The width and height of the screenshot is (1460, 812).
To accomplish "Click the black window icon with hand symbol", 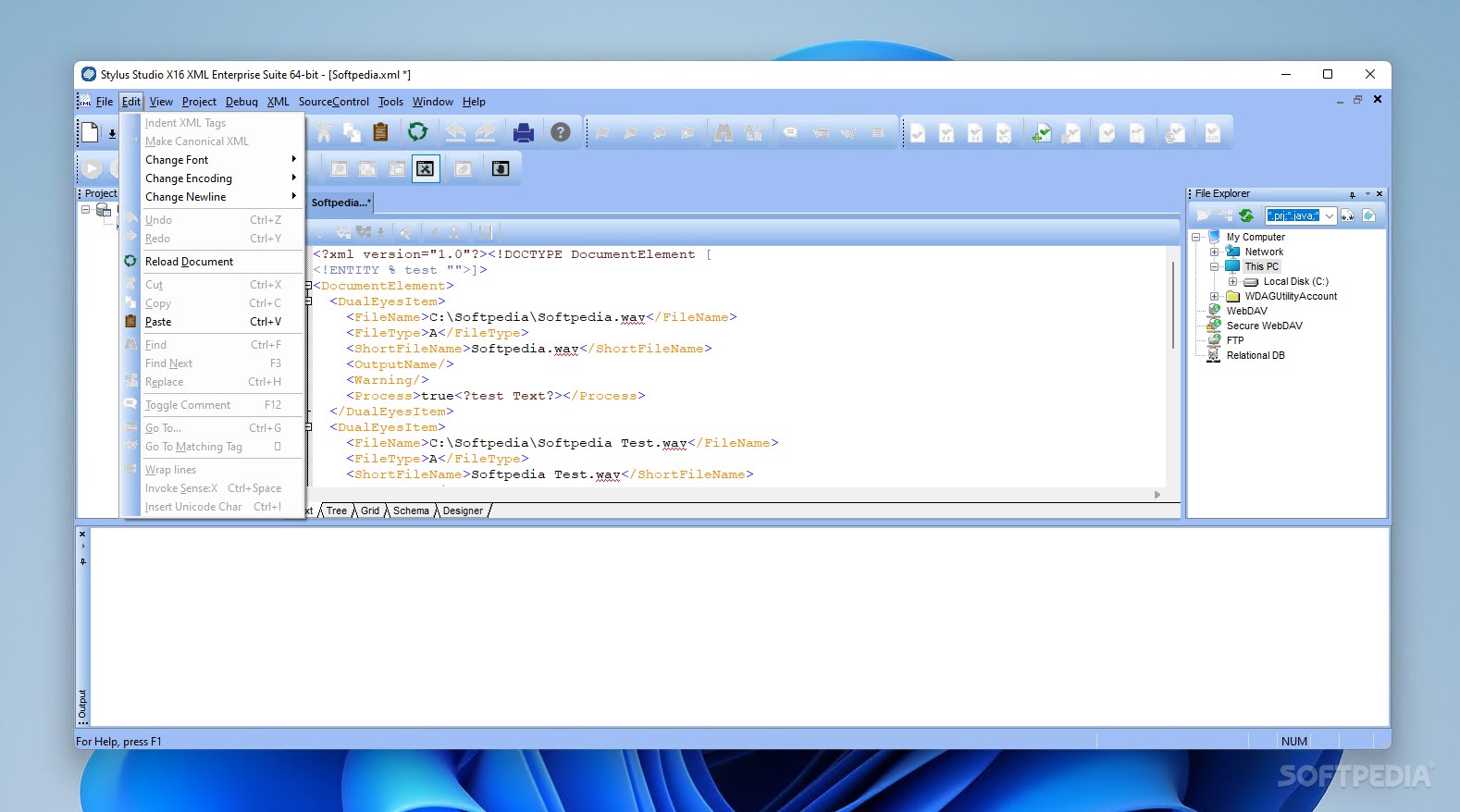I will (x=501, y=168).
